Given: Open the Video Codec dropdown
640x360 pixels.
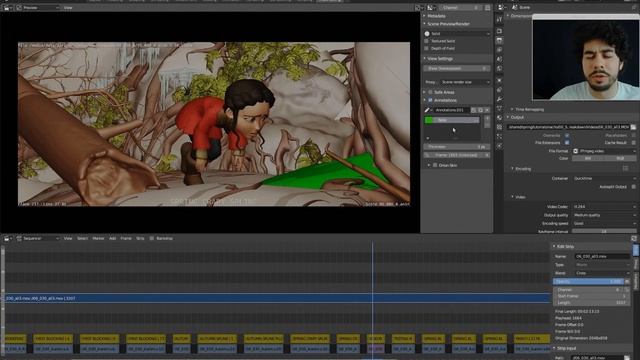Looking at the screenshot, I should click(x=604, y=207).
